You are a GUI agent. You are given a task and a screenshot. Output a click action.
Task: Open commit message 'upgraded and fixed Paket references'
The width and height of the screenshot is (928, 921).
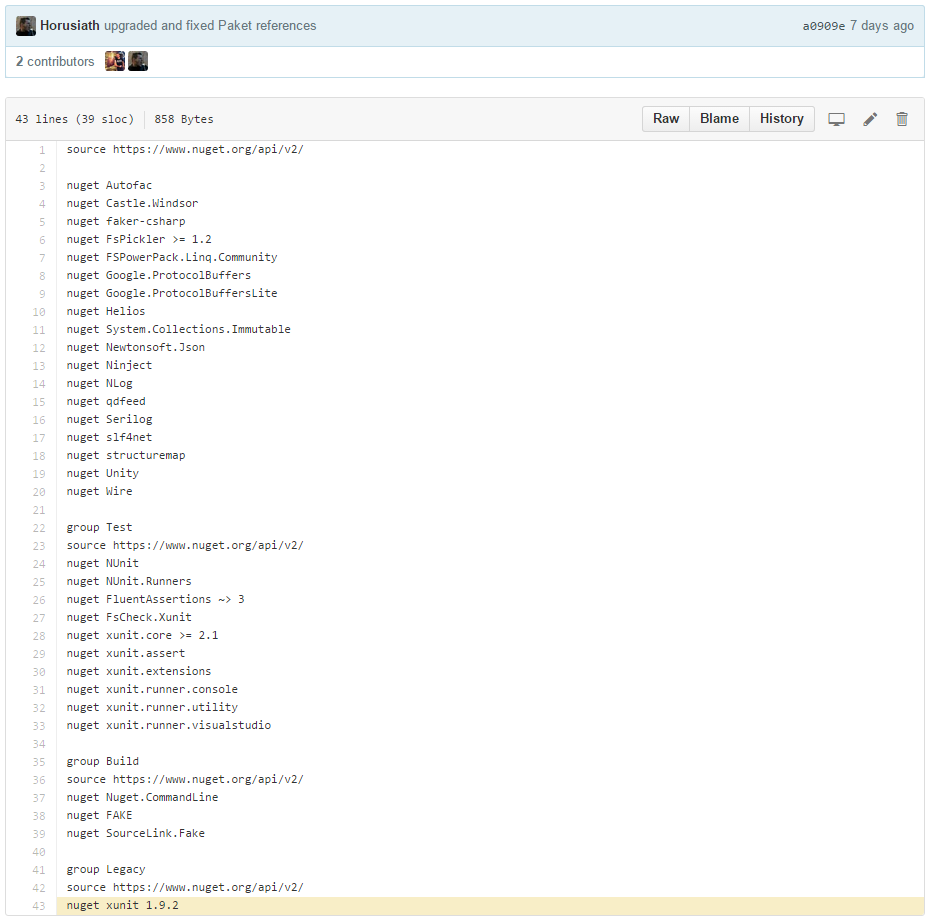click(210, 25)
